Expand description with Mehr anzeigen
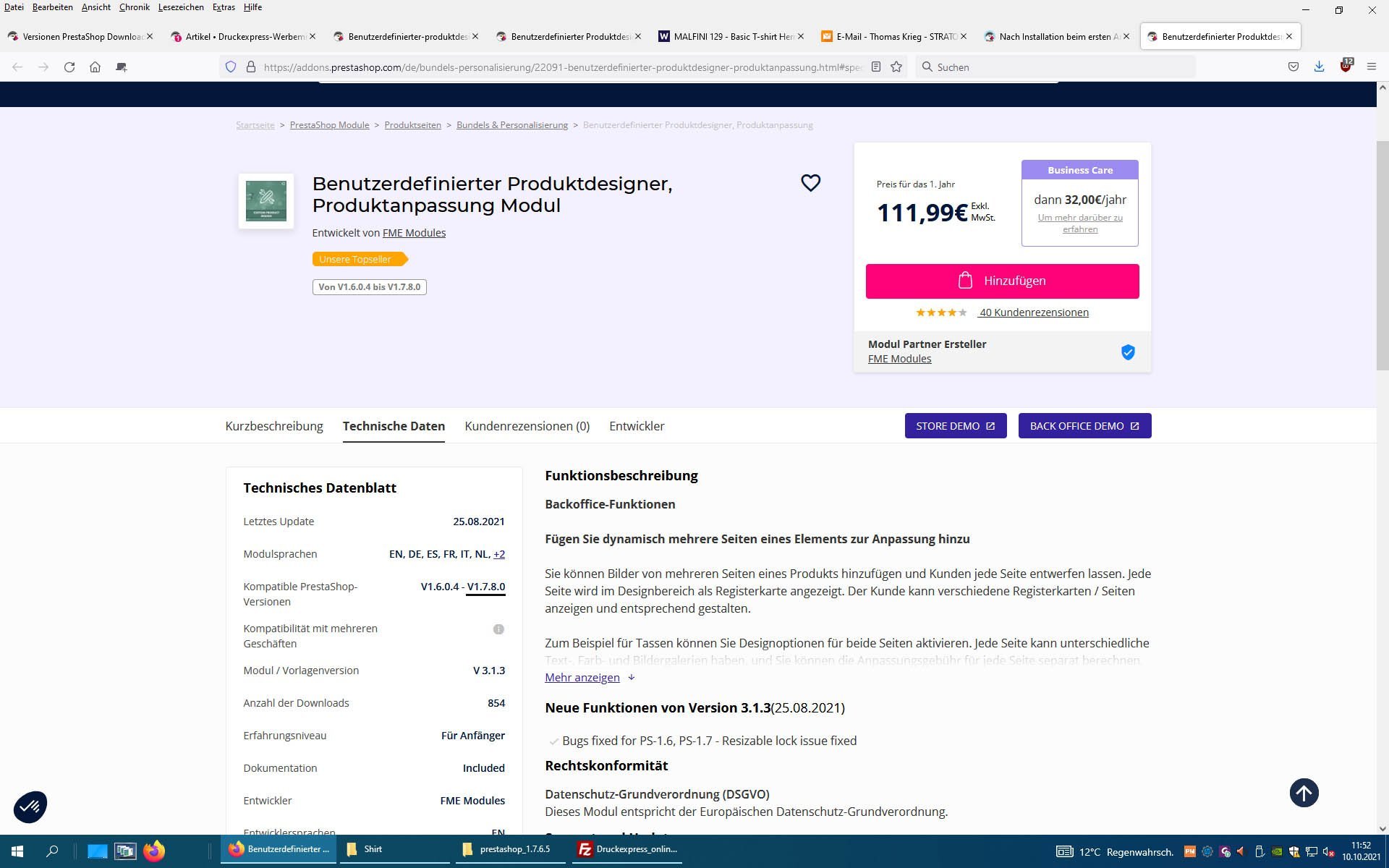This screenshot has width=1389, height=868. 582,677
